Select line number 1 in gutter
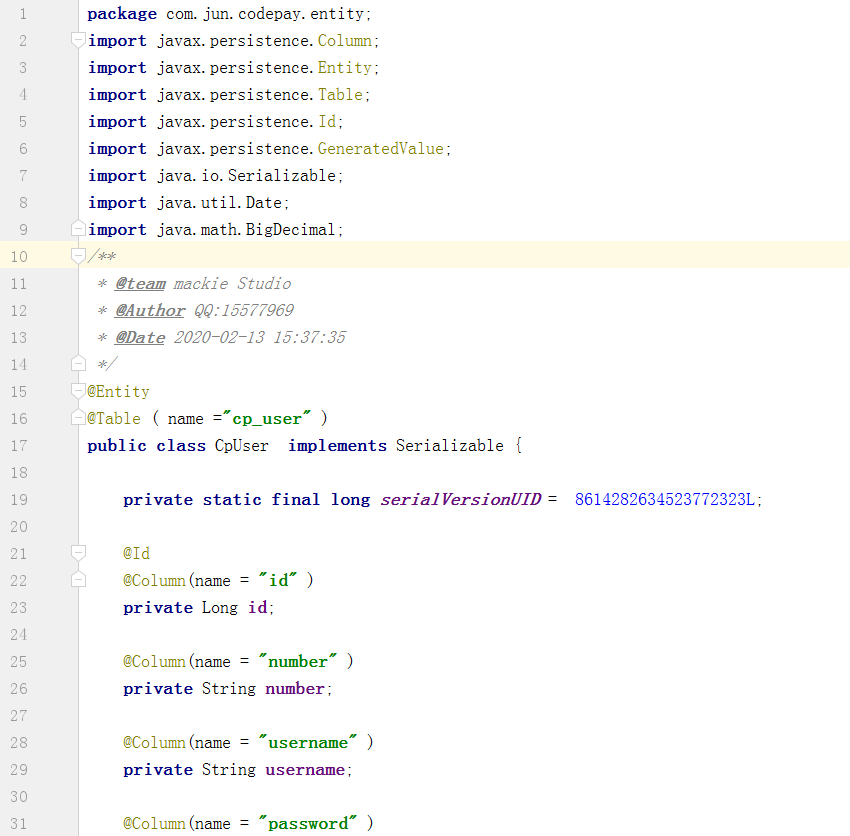Viewport: 850px width, 836px height. click(23, 14)
